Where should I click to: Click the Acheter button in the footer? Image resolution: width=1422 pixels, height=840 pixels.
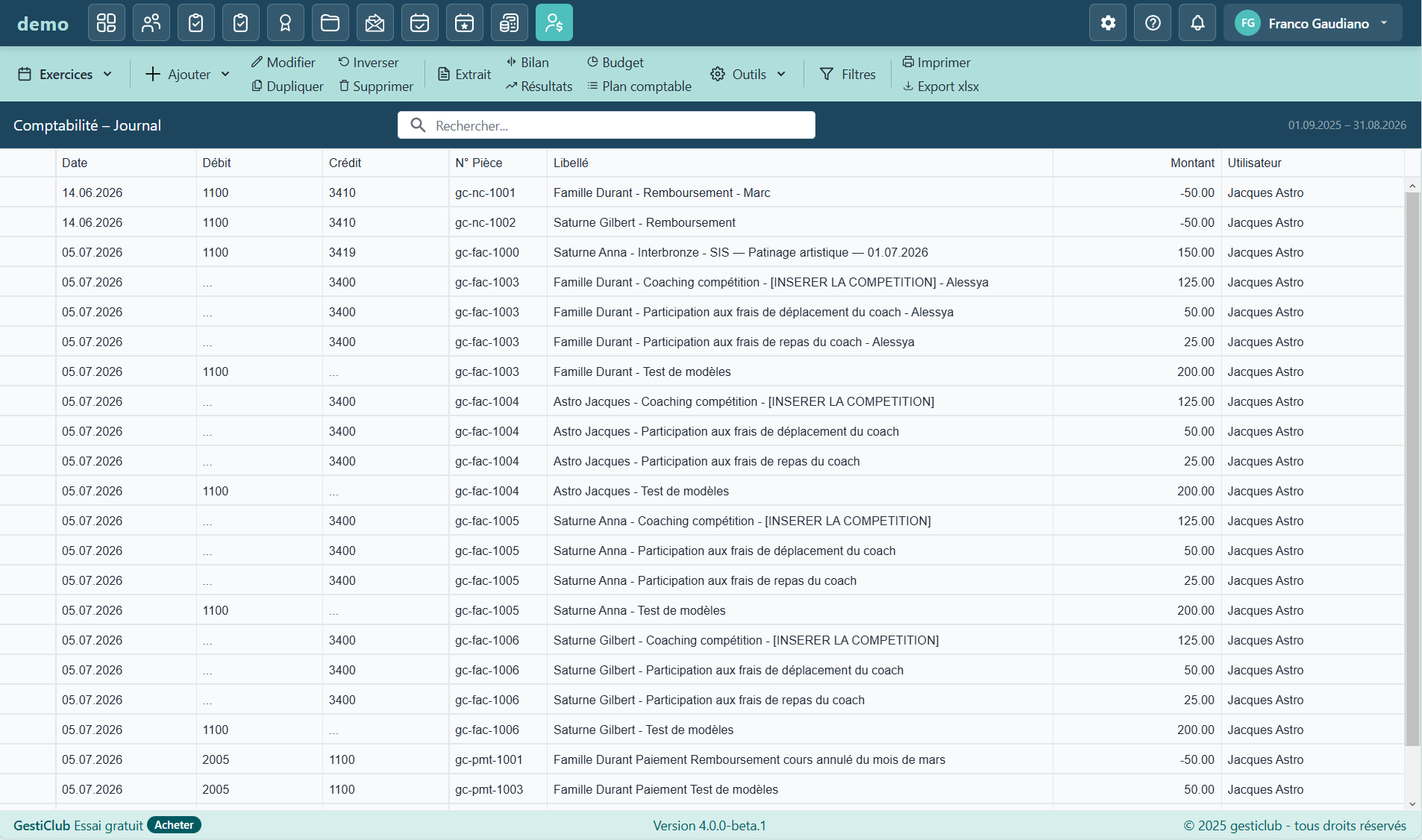coord(174,824)
